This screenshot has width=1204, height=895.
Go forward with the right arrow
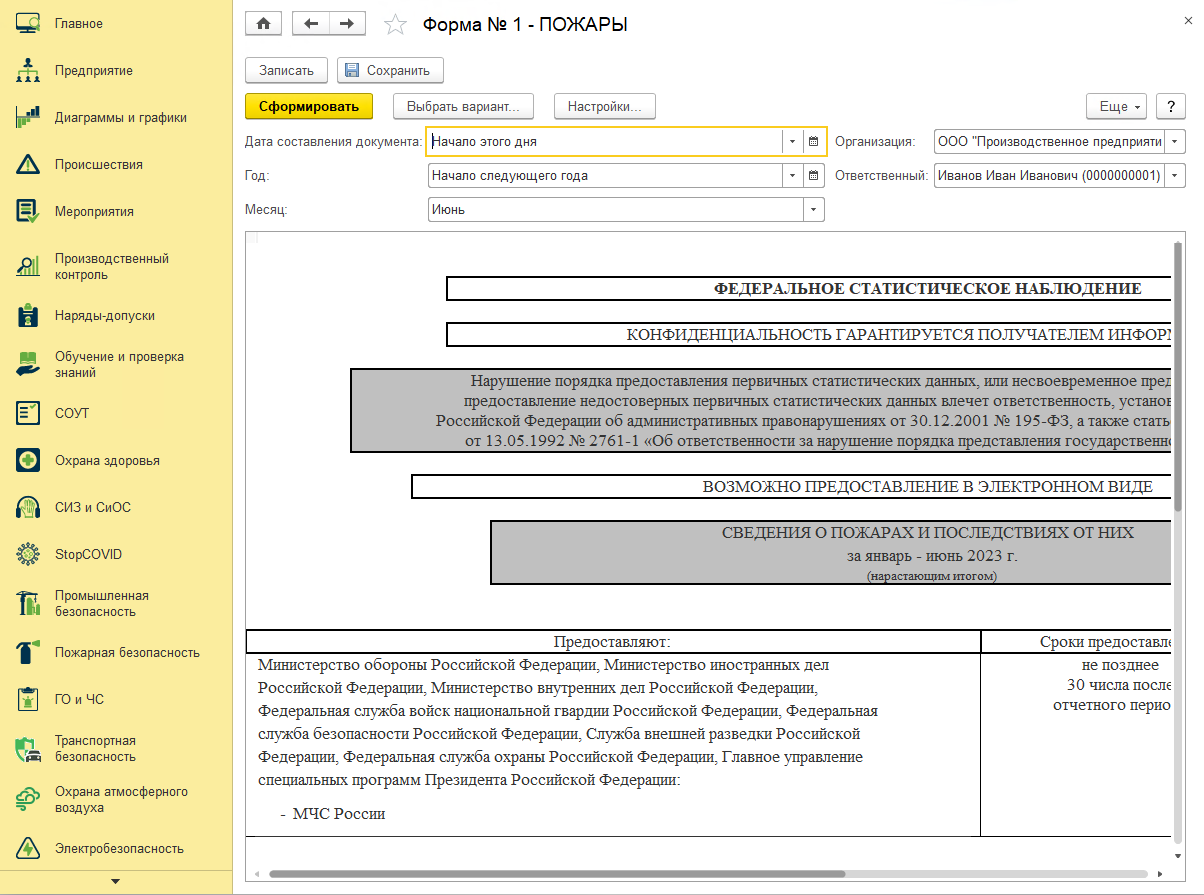point(347,23)
